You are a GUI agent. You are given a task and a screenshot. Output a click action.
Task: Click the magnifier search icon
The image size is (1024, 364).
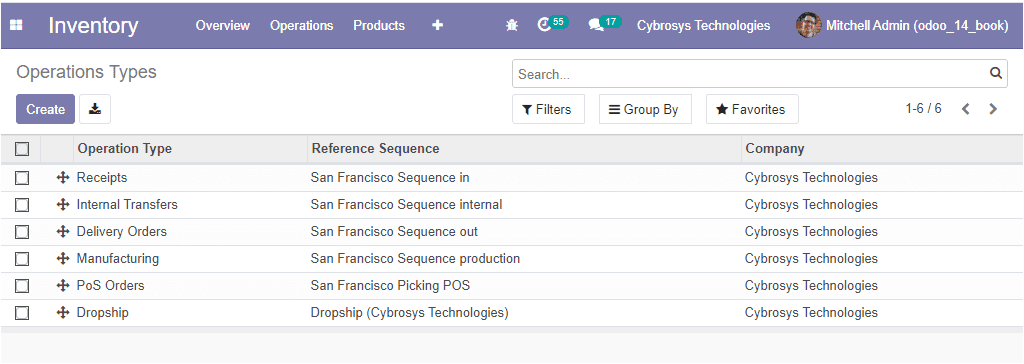(995, 73)
